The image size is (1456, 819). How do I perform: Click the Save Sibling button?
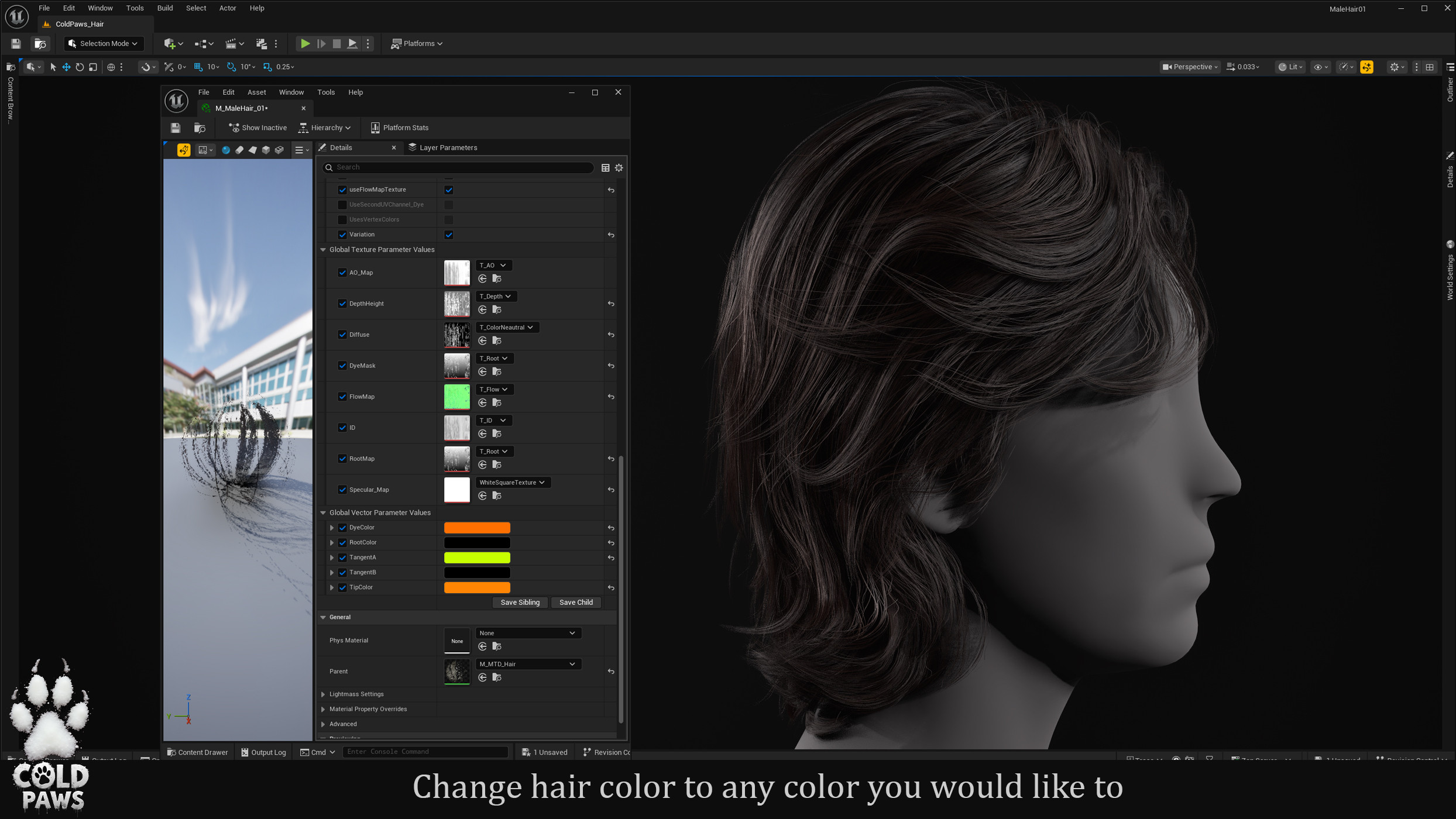(520, 603)
